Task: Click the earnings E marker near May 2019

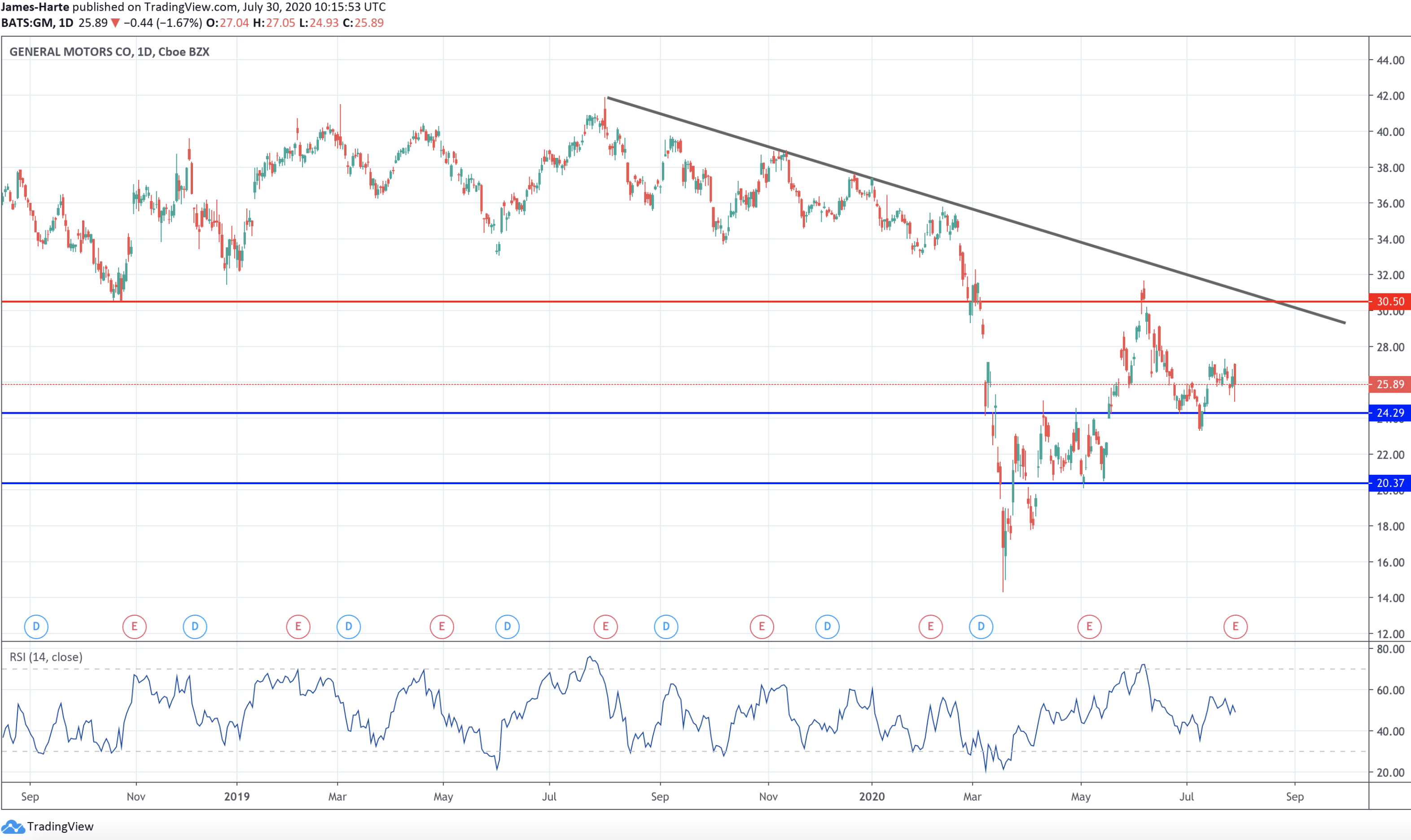Action: [x=442, y=626]
